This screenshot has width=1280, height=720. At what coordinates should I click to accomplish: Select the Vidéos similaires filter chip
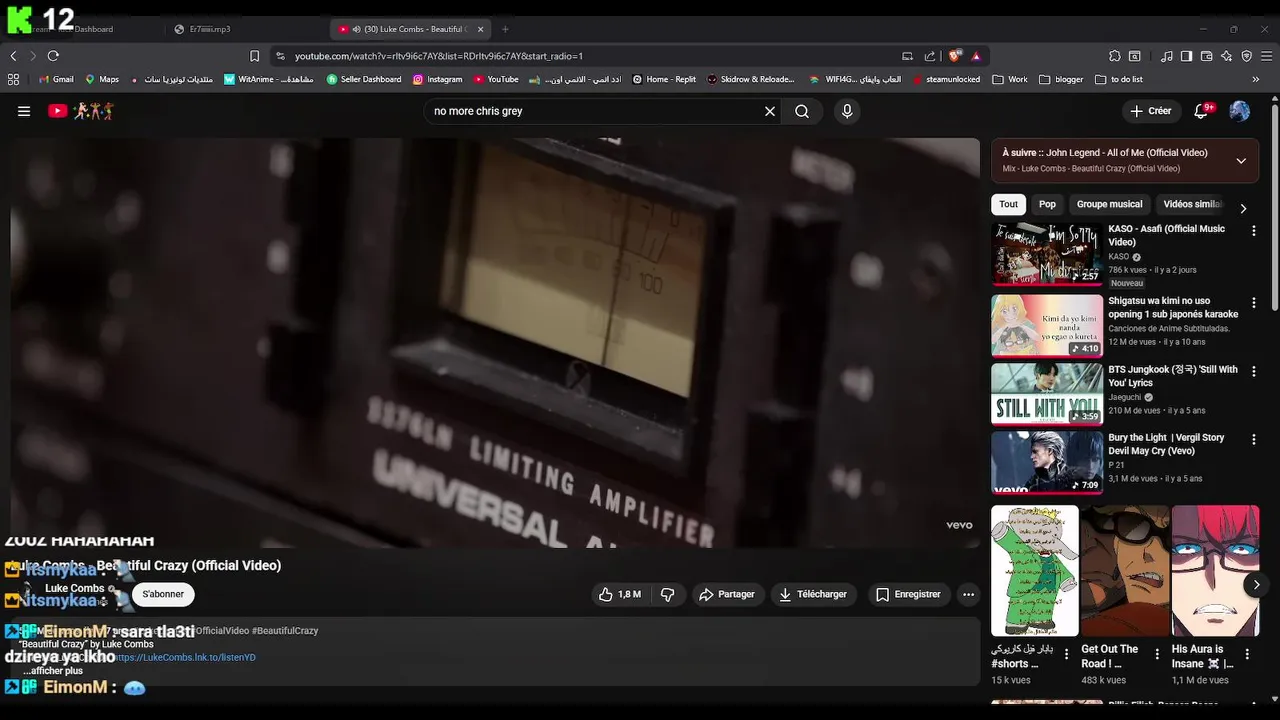pos(1193,204)
